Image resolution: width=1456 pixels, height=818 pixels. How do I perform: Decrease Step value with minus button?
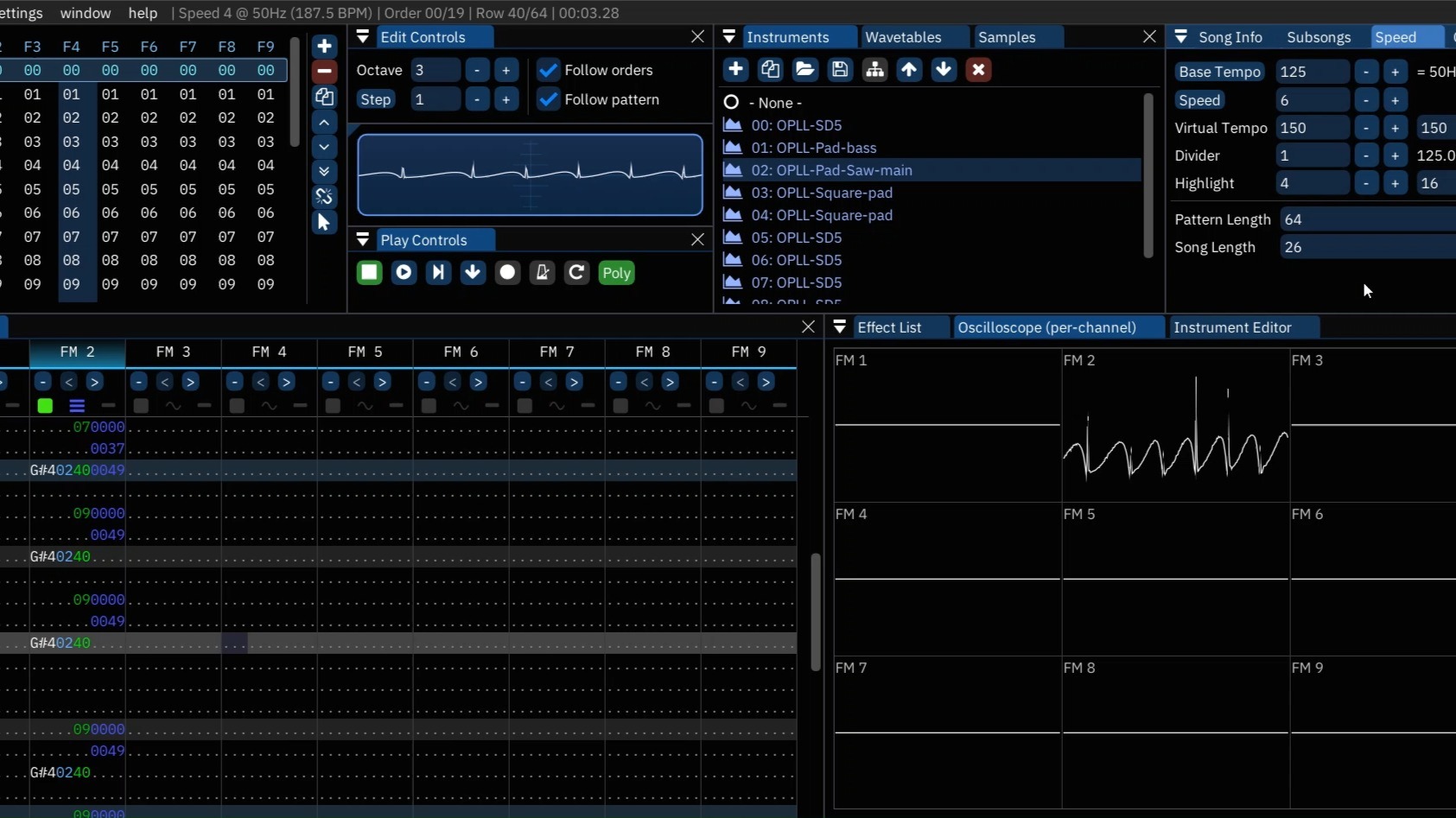coord(477,99)
